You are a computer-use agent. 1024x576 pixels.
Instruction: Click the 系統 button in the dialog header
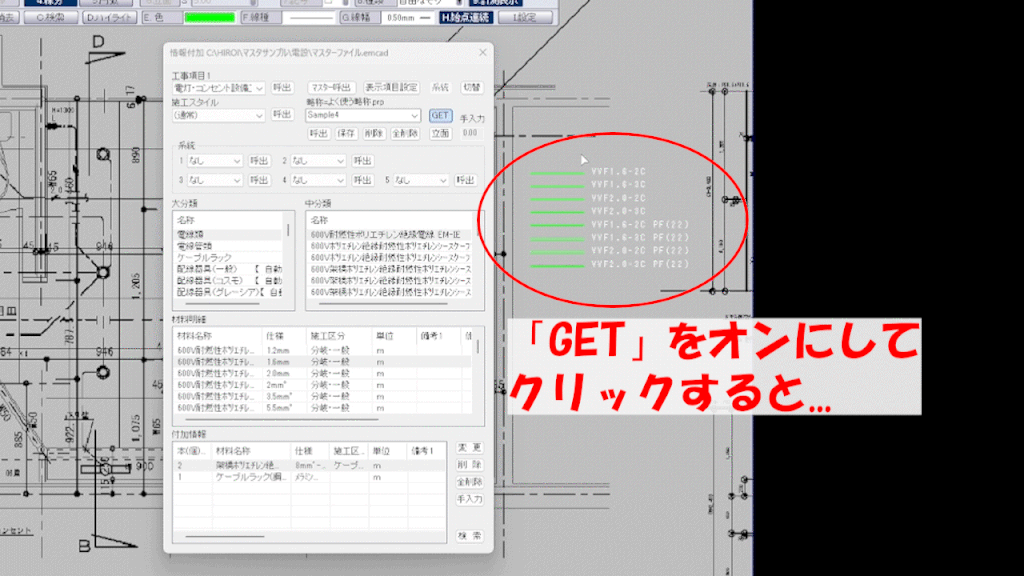click(x=441, y=88)
